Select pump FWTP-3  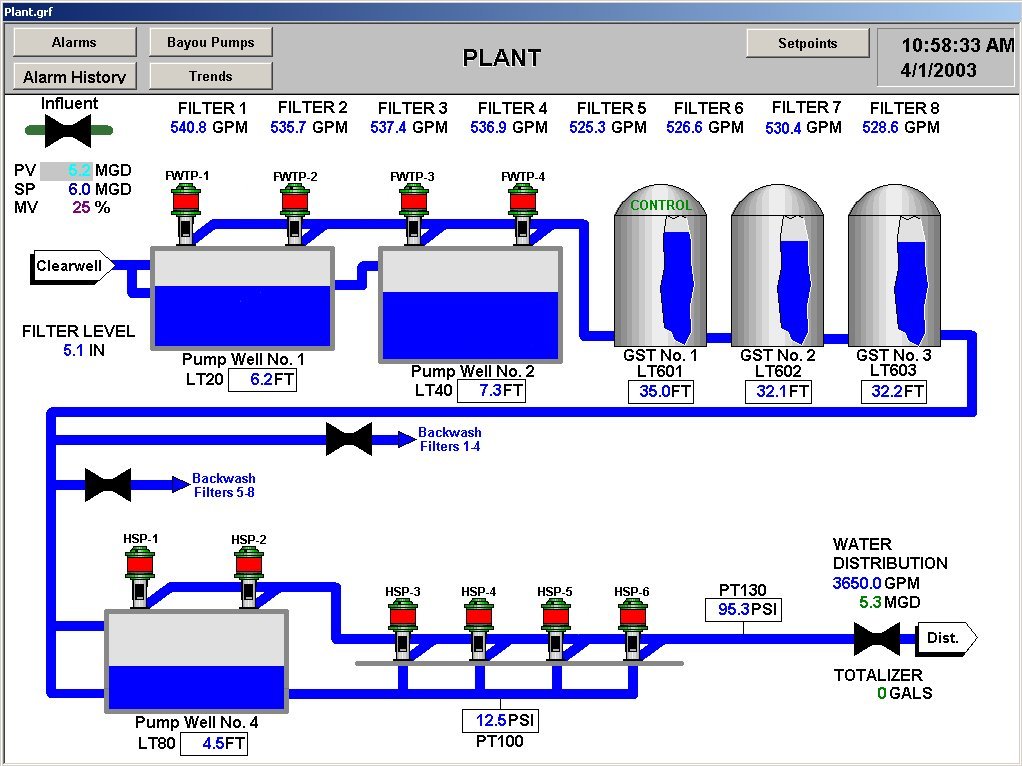[413, 213]
